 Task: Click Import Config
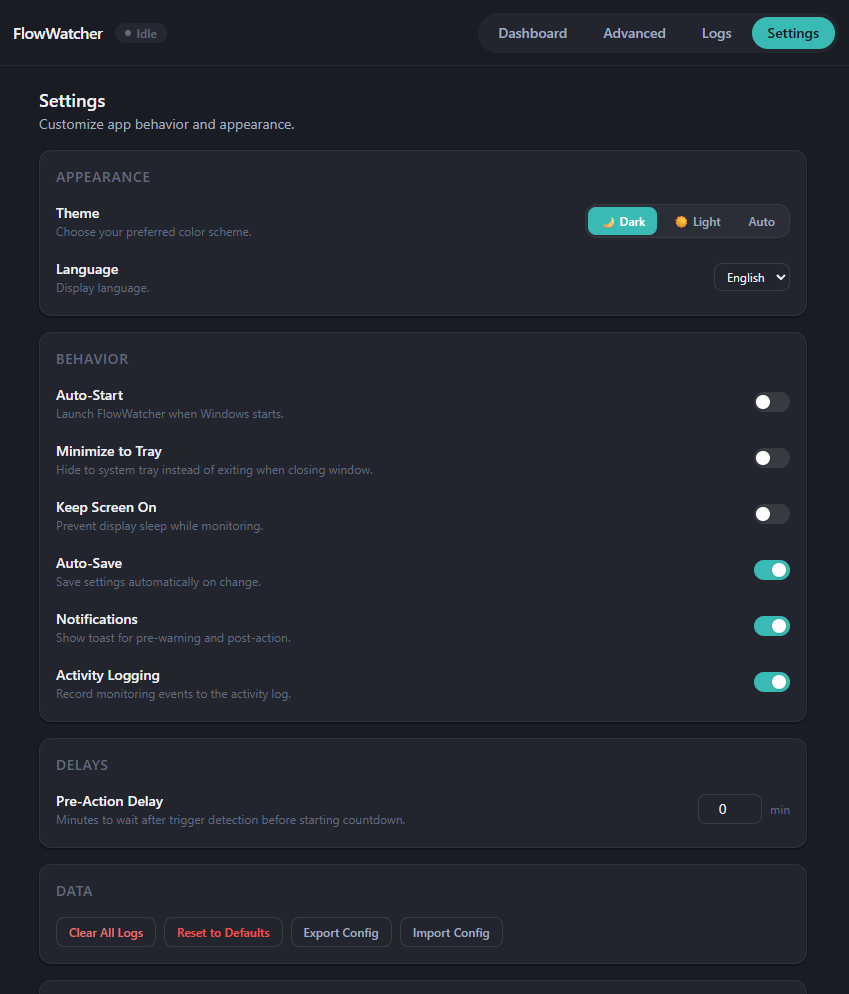point(451,931)
